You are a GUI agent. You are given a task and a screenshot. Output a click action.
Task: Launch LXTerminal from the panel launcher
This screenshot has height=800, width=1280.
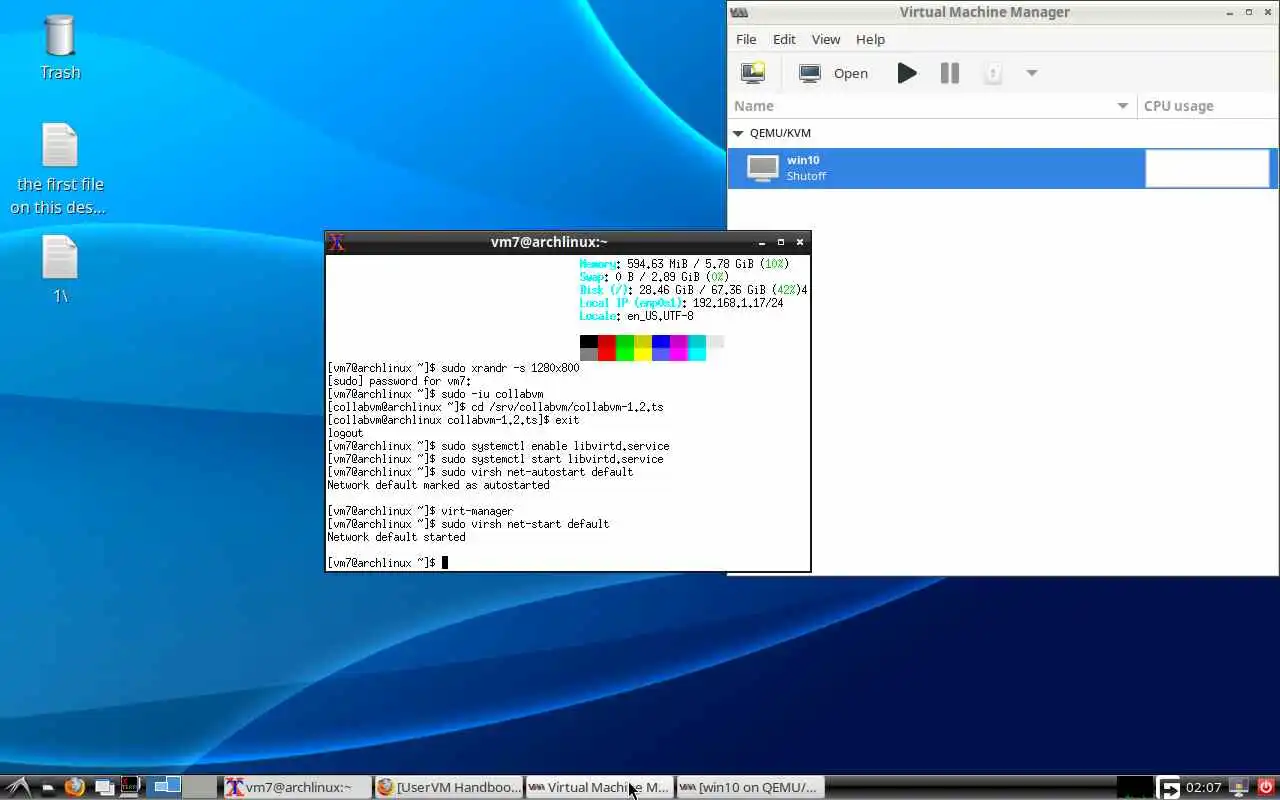click(x=130, y=787)
